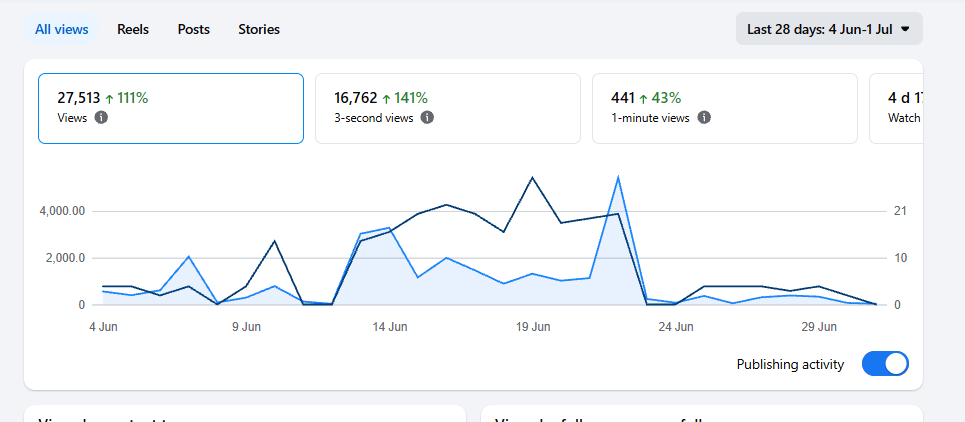Click the dark-blue peak at 19 Jun
Image resolution: width=965 pixels, height=422 pixels.
pos(532,177)
